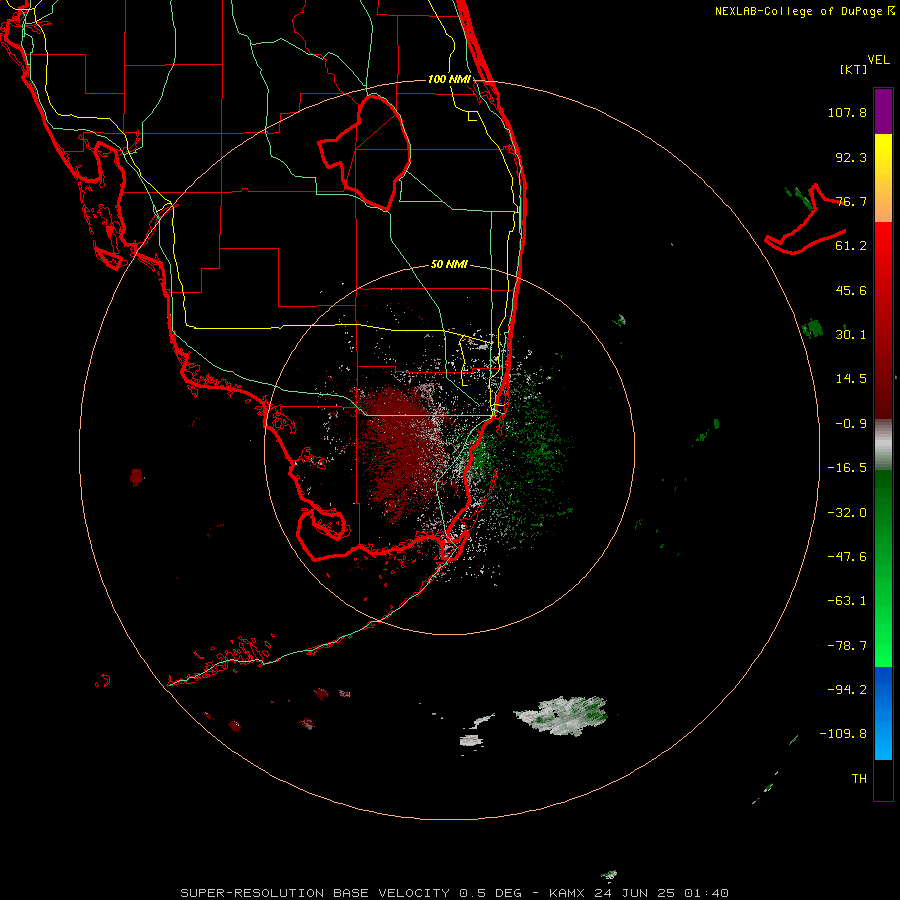Select the -32.0 scale value

(x=847, y=513)
